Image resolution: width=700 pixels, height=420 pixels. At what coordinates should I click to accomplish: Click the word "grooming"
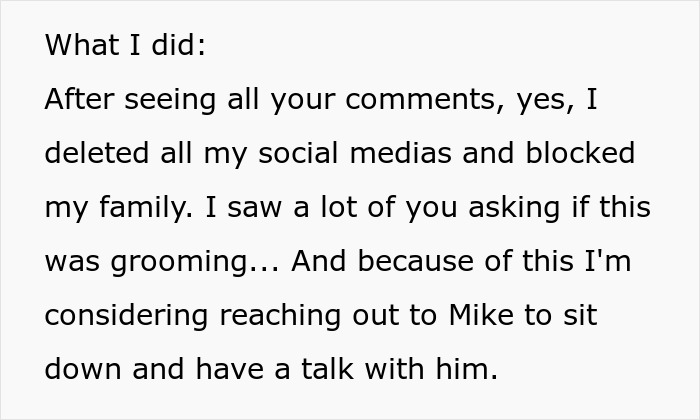point(190,262)
